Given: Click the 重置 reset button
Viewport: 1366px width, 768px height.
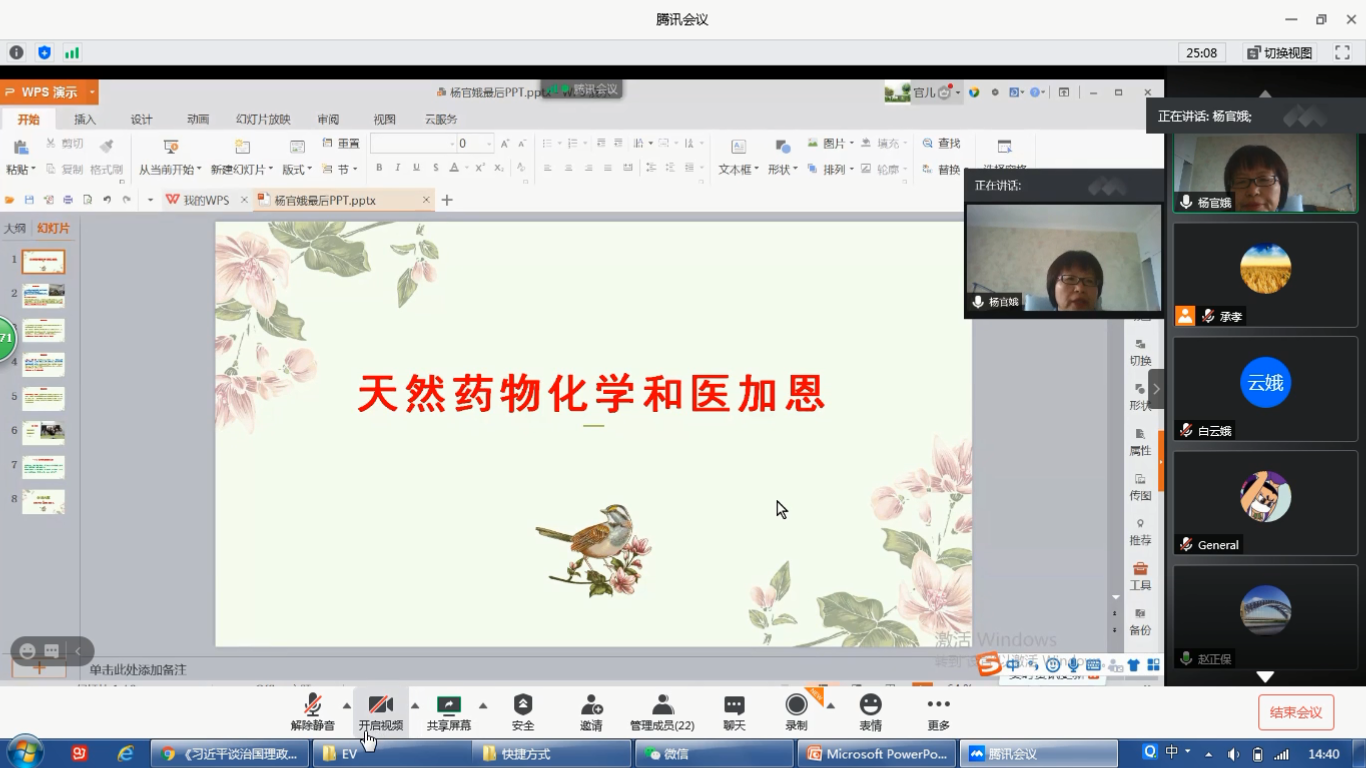Looking at the screenshot, I should pos(341,144).
